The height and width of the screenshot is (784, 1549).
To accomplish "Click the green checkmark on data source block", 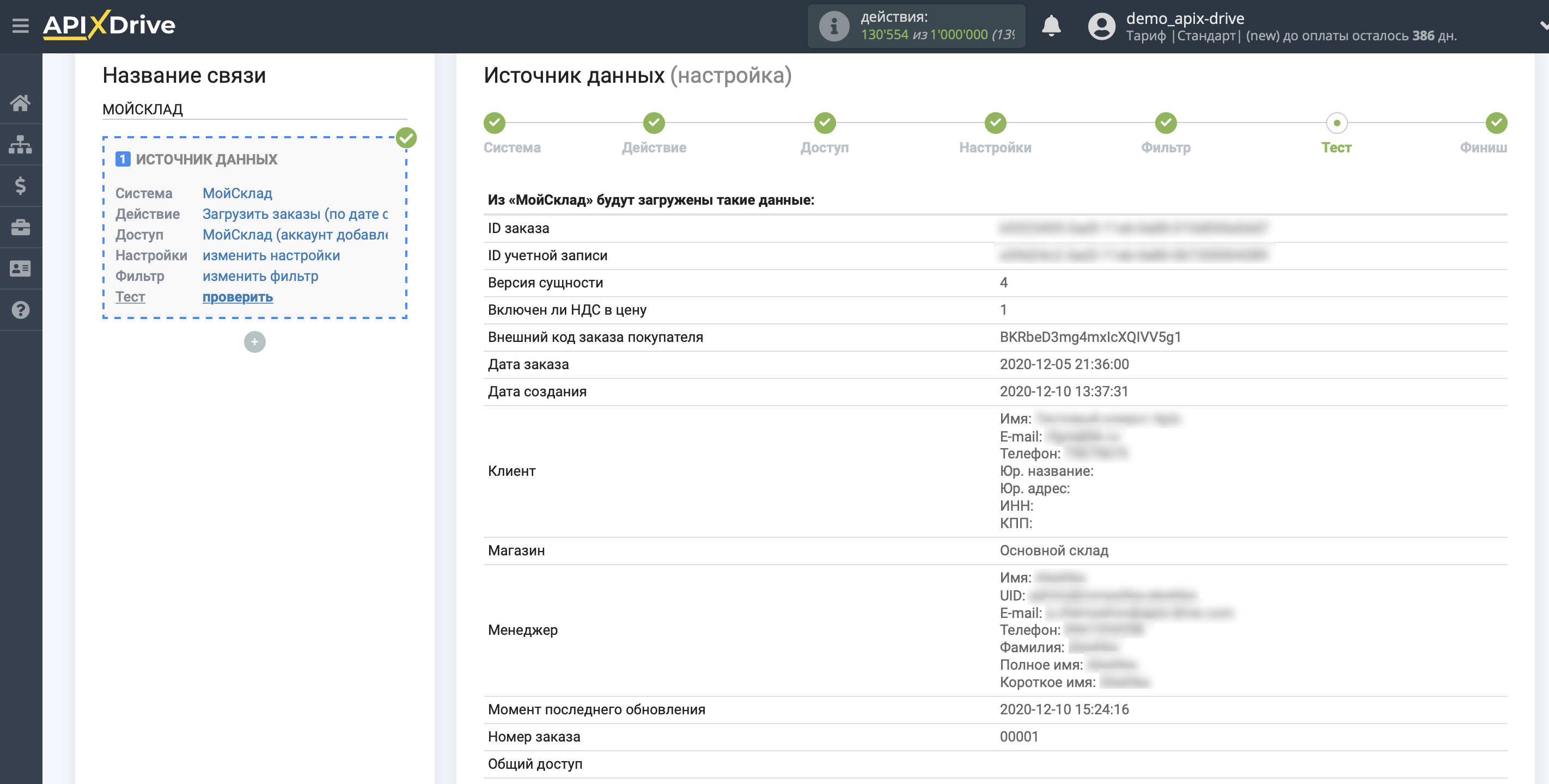I will (406, 138).
